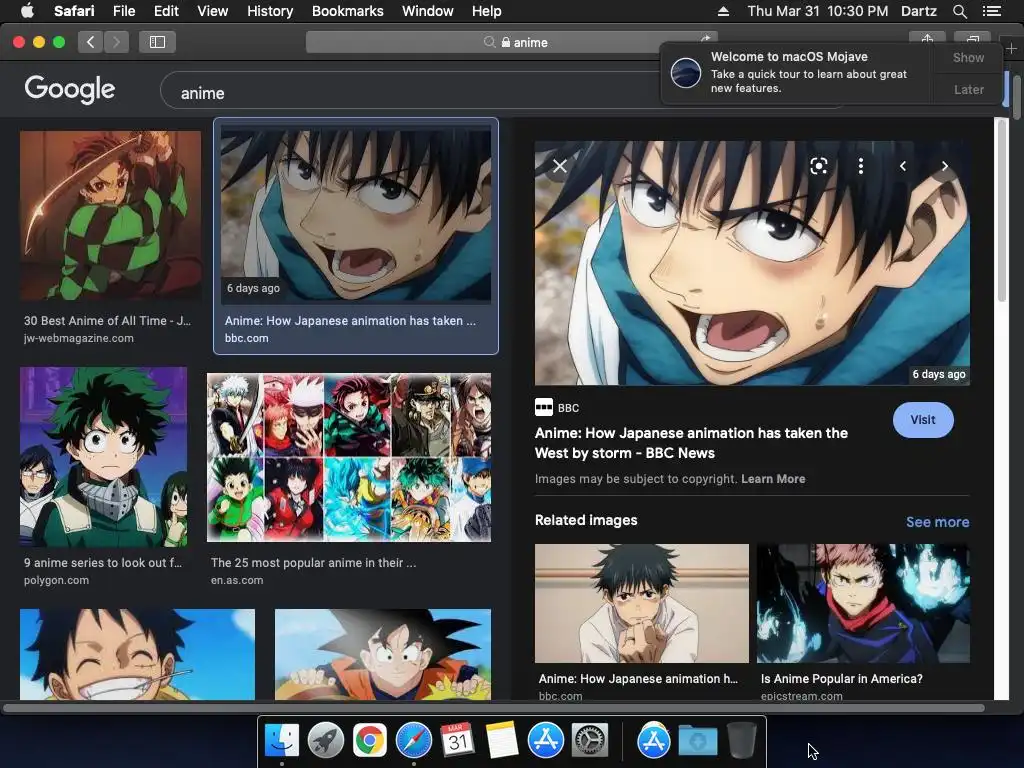The image size is (1024, 768).
Task: Click the date and time in menu bar
Action: 818,11
